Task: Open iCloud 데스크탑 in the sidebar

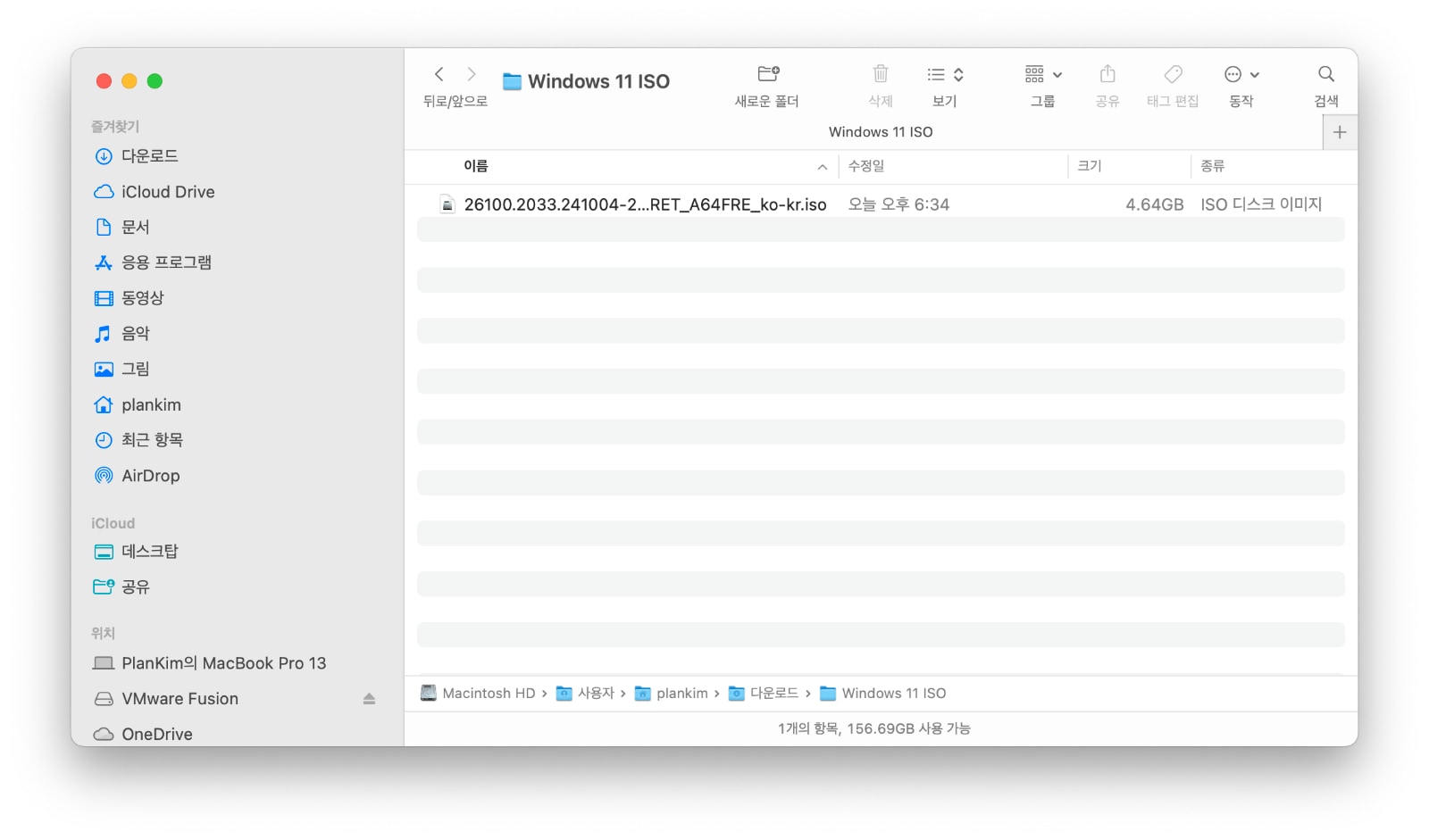Action: click(149, 552)
